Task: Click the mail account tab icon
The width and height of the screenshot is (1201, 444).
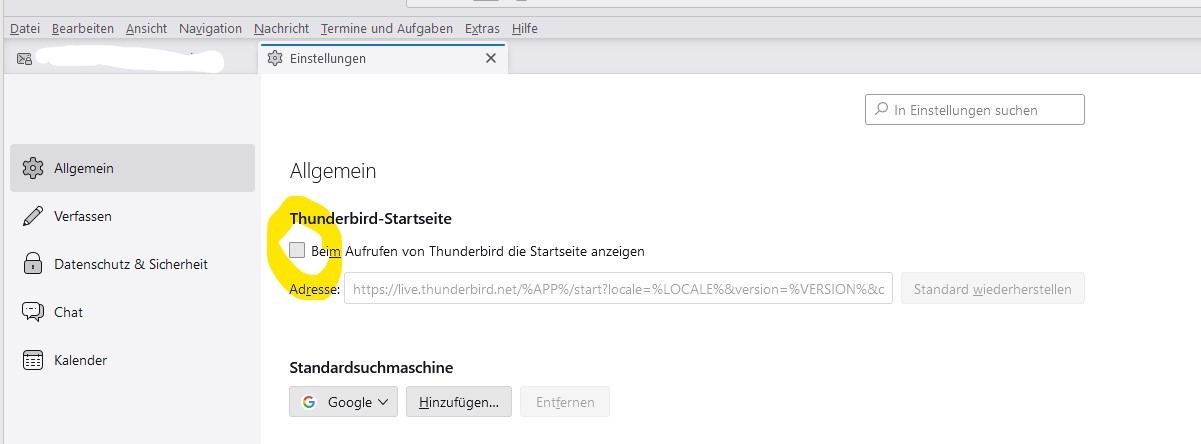Action: pyautogui.click(x=25, y=59)
